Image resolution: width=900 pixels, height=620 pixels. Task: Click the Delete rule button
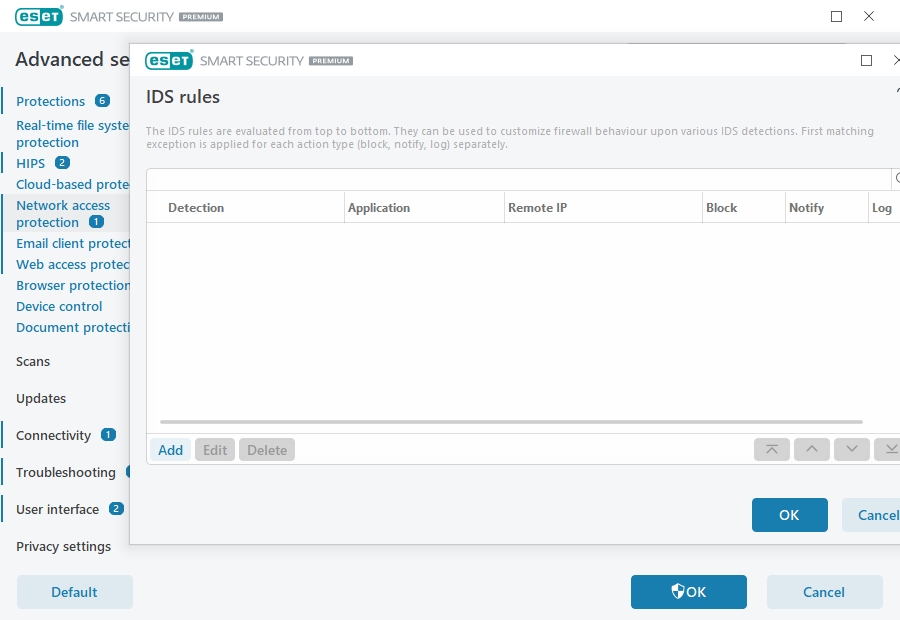click(x=267, y=450)
